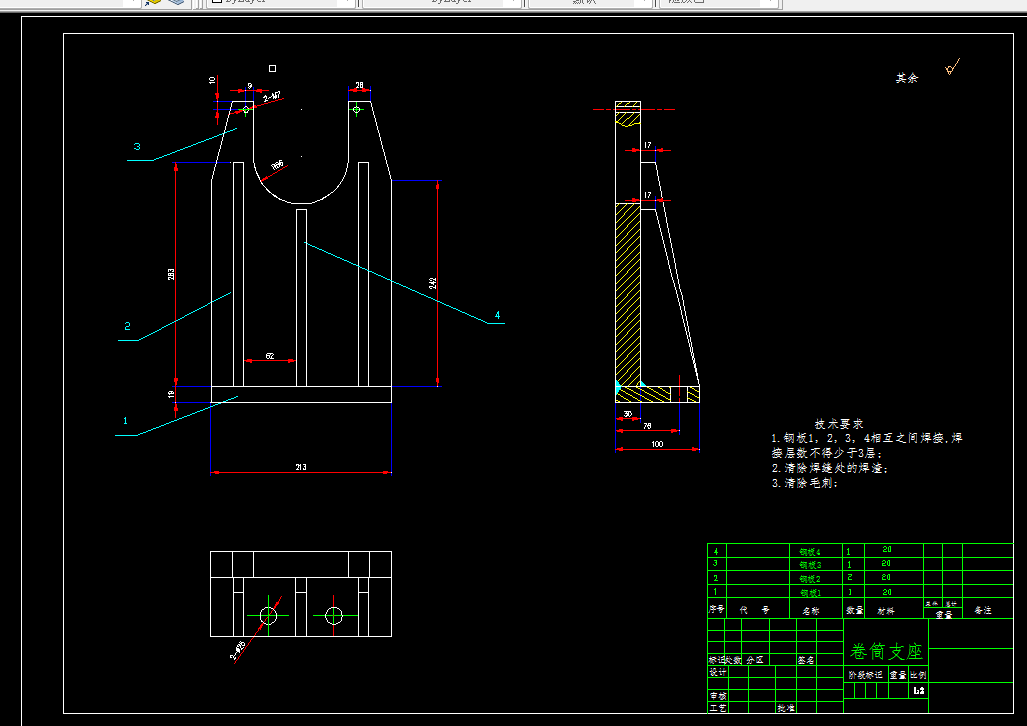Click technical requirement line 3 清除毛刺
This screenshot has width=1027, height=726.
pyautogui.click(x=805, y=483)
